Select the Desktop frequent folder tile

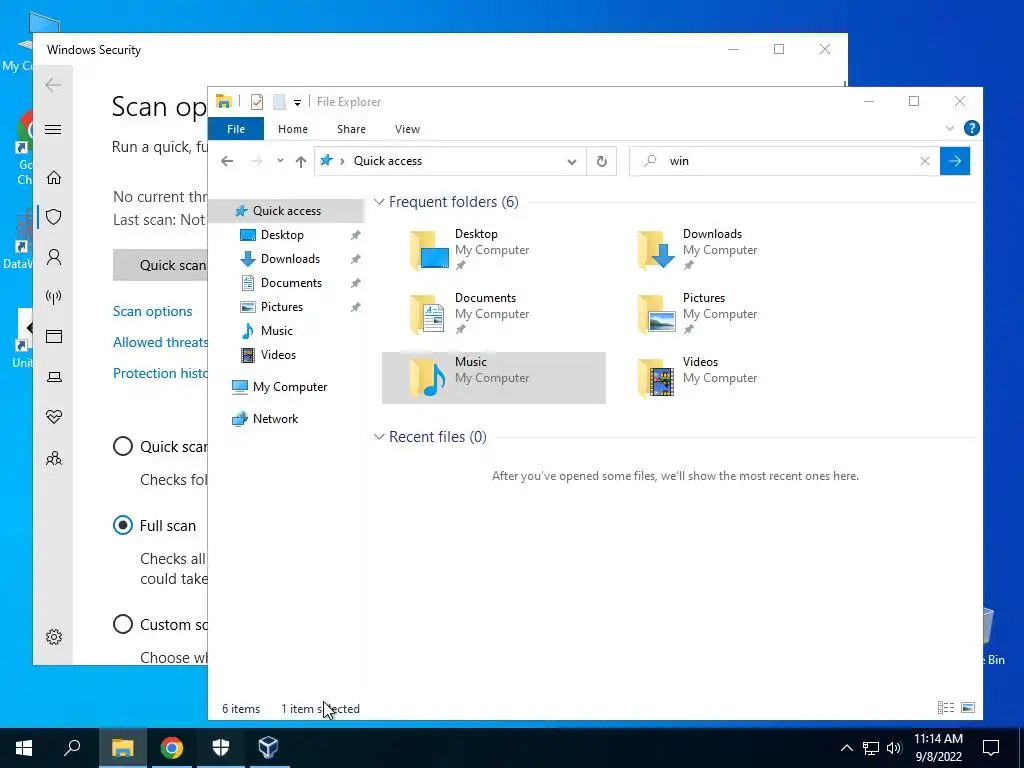pyautogui.click(x=494, y=249)
